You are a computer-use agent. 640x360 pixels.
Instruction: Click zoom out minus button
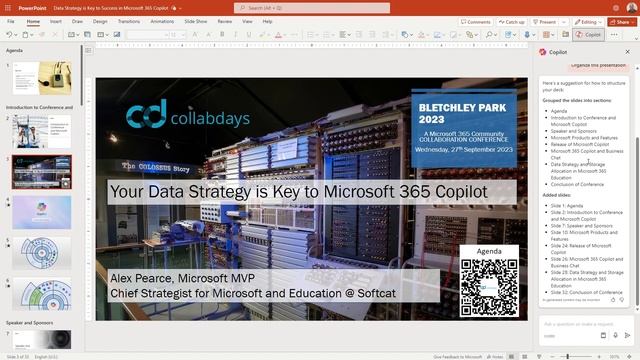[552, 357]
